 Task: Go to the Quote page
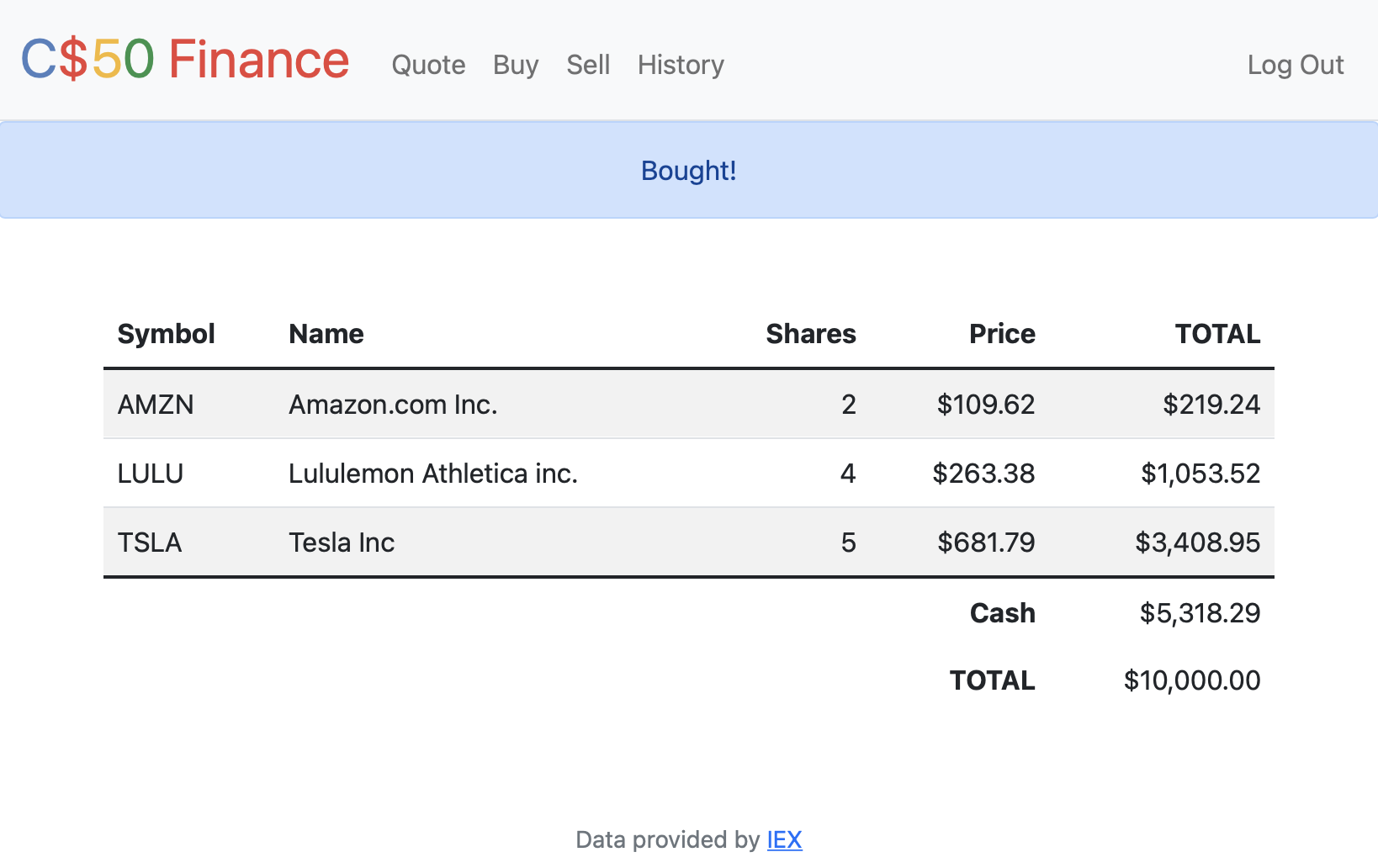428,65
